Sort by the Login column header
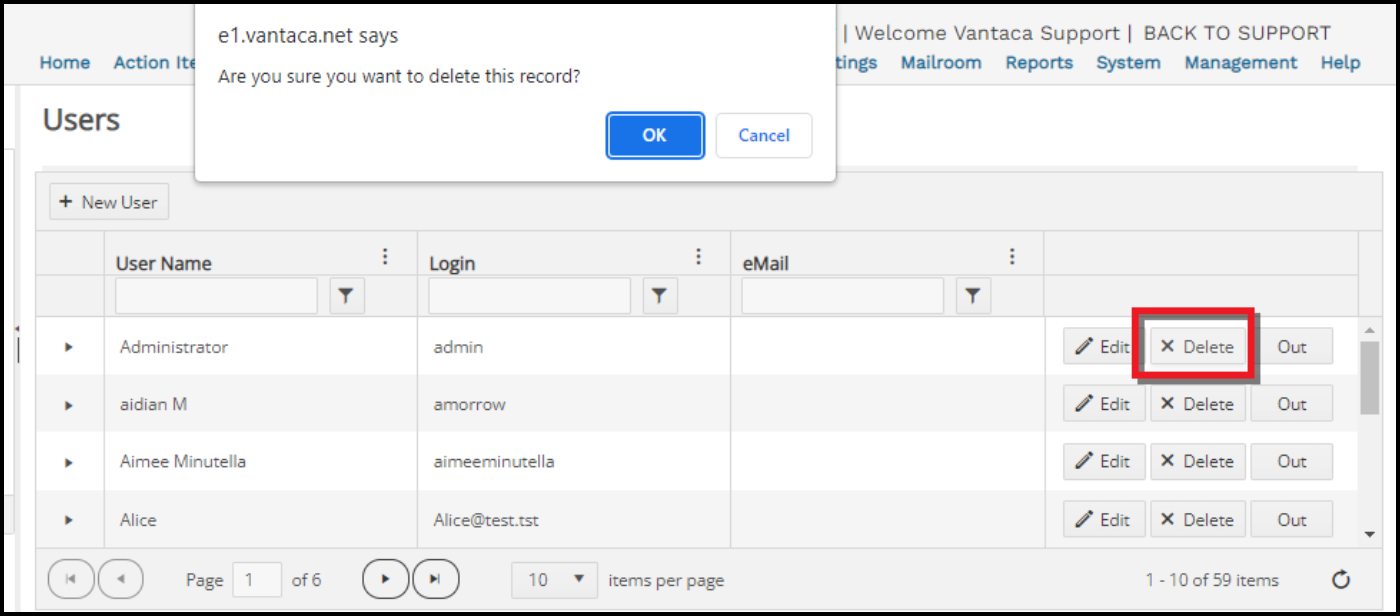1400x616 pixels. click(x=452, y=264)
